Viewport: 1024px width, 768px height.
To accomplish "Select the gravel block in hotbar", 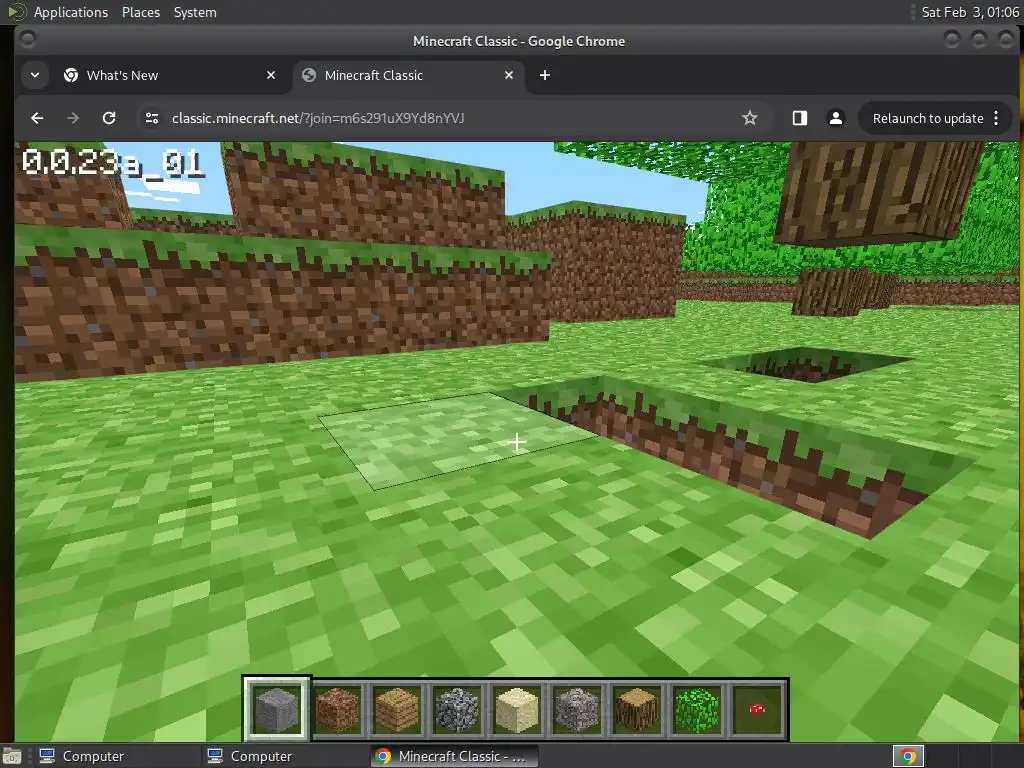I will (x=577, y=709).
